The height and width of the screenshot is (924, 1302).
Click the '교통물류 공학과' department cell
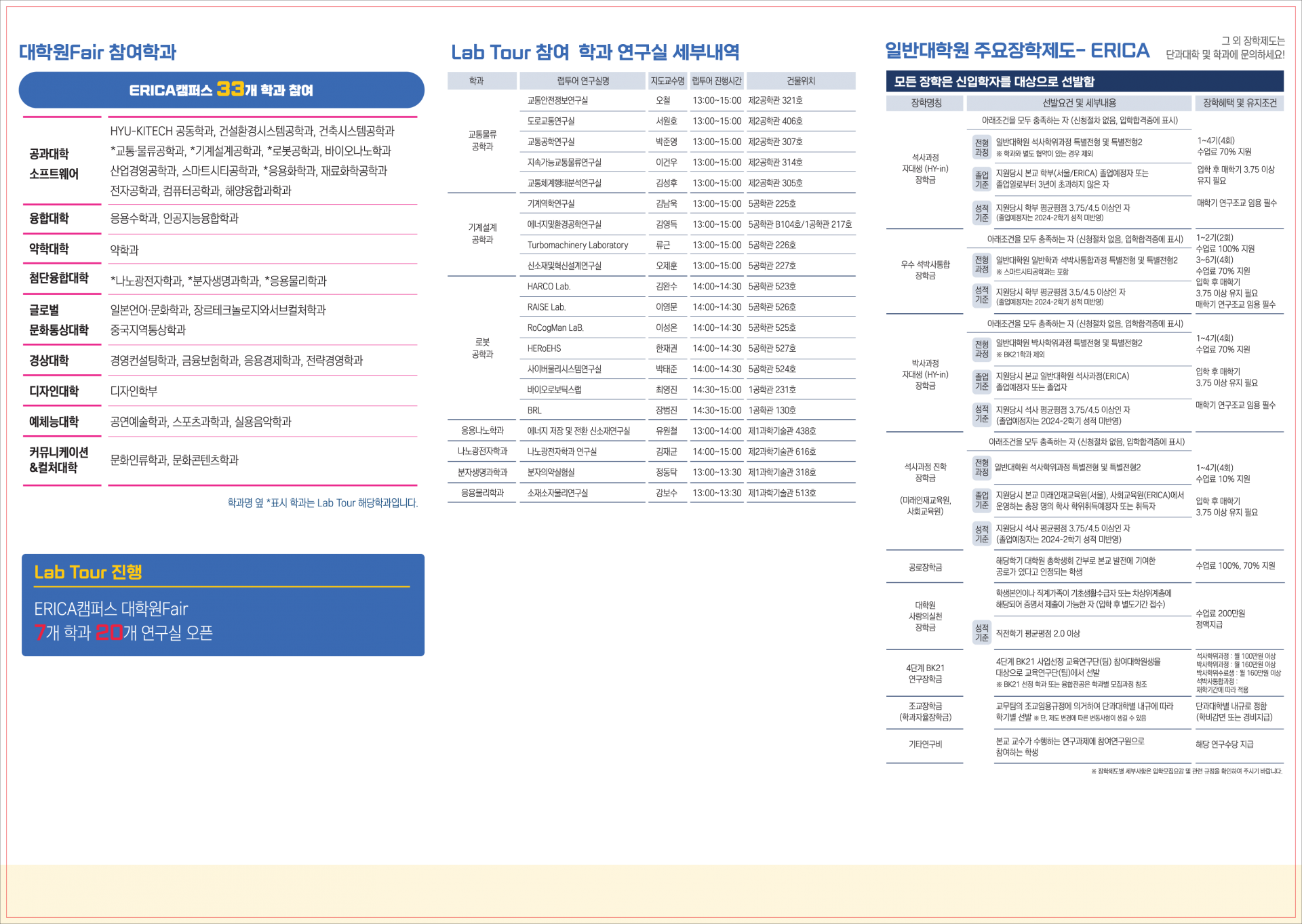[x=482, y=141]
